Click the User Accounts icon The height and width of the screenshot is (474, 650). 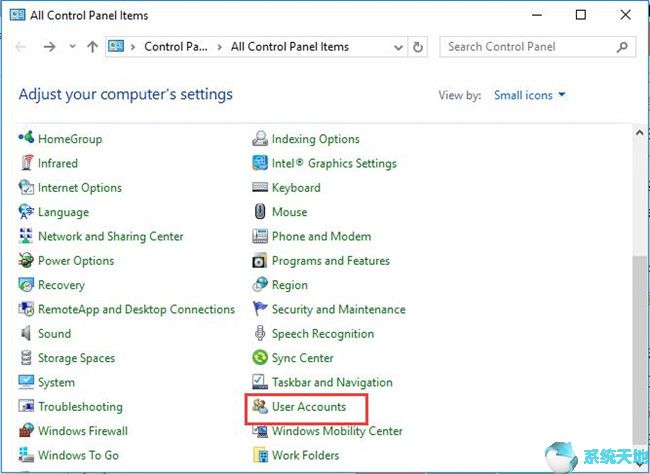(x=260, y=406)
